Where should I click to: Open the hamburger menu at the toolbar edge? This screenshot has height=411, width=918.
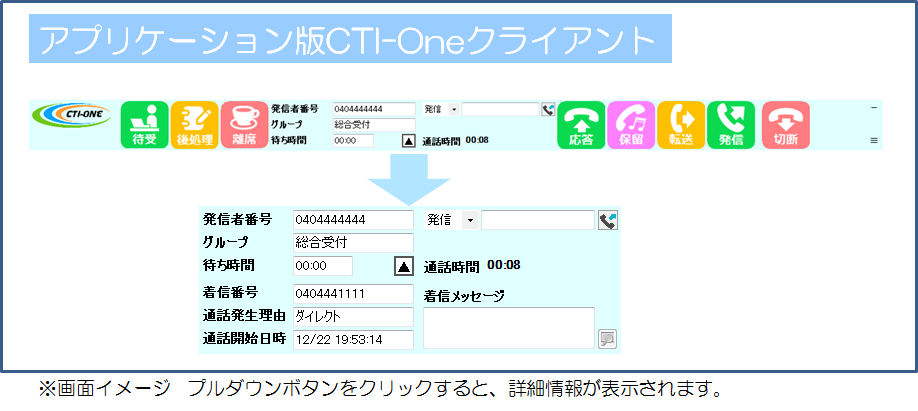[x=874, y=141]
